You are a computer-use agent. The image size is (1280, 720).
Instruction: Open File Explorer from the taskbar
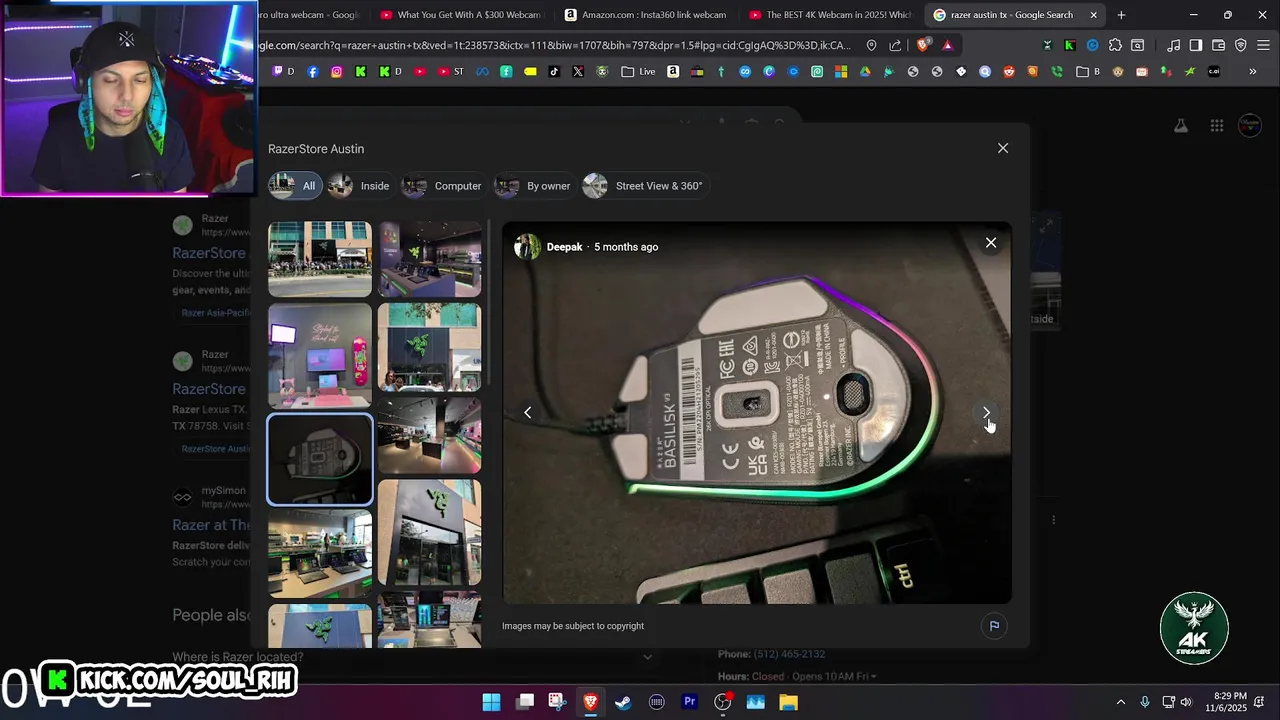[788, 702]
